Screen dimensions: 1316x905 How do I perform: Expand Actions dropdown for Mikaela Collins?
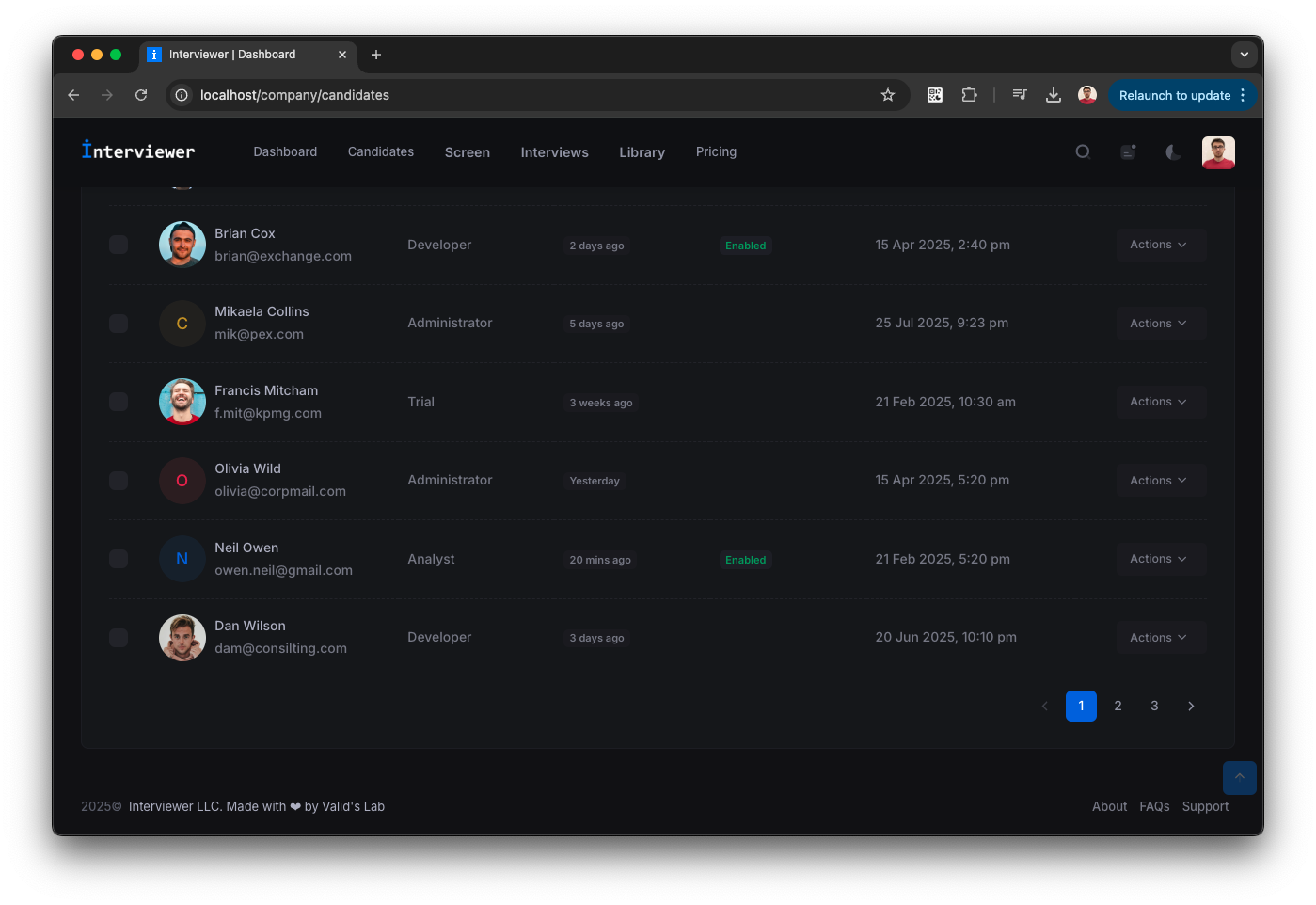1158,324
